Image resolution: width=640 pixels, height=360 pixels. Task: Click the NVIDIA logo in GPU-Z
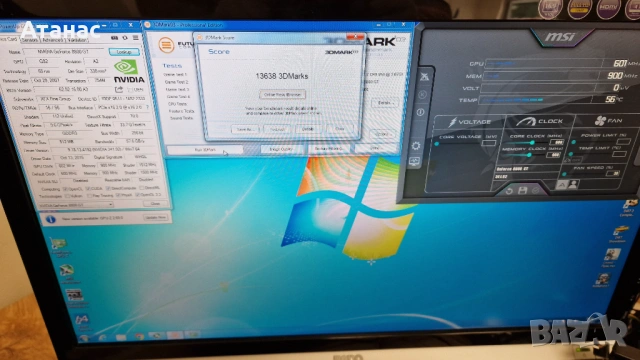(x=129, y=72)
